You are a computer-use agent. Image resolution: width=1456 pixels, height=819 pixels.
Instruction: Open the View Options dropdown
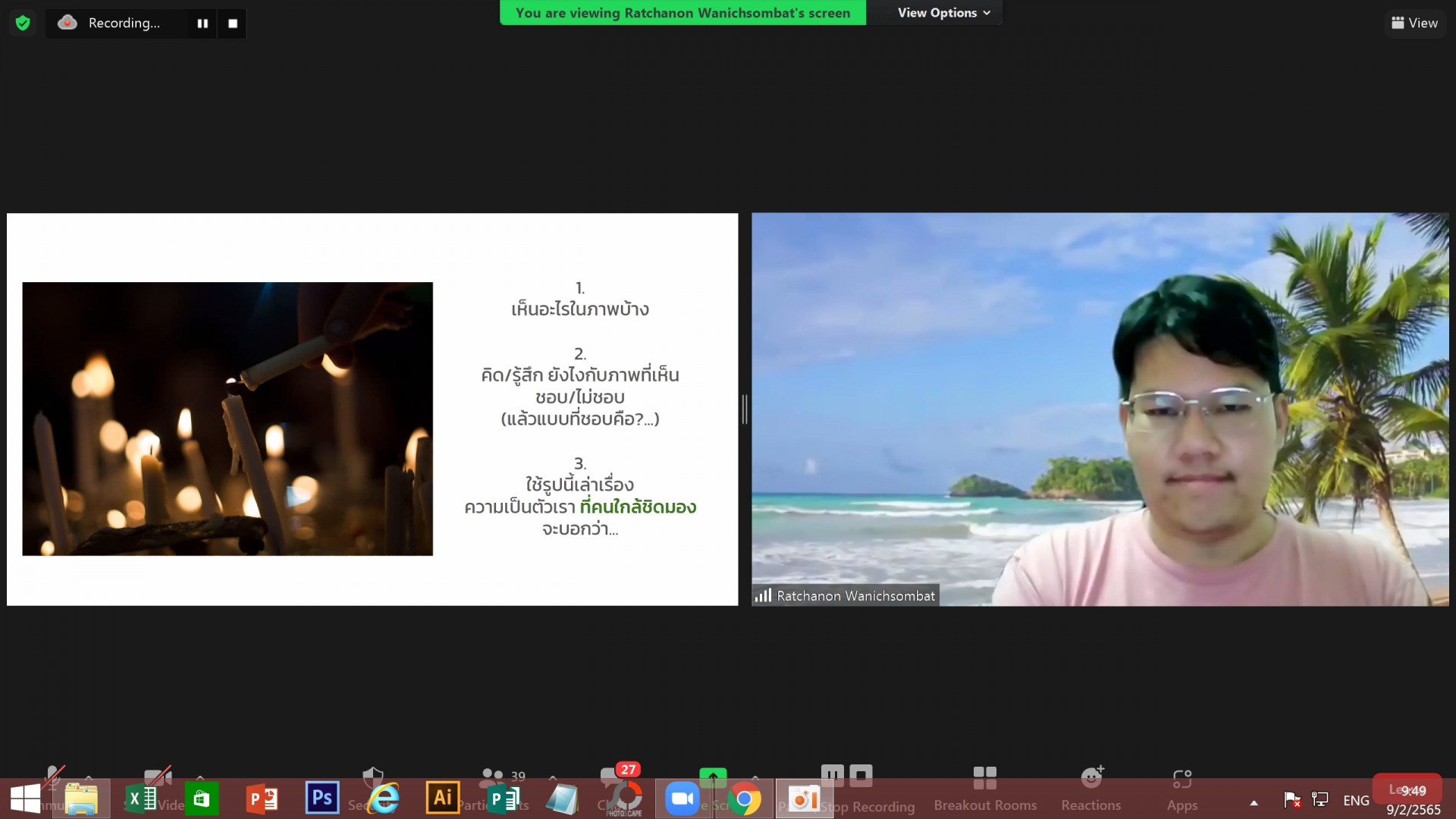coord(944,13)
